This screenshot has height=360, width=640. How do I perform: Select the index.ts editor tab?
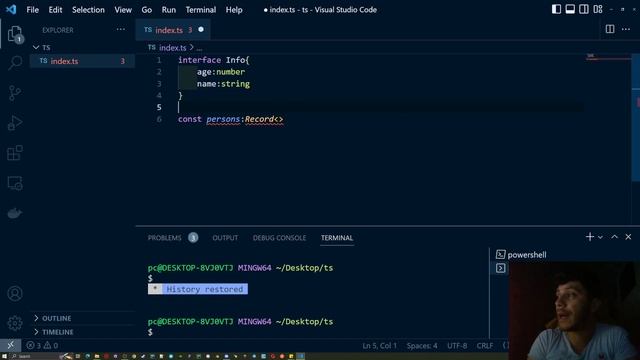173,30
